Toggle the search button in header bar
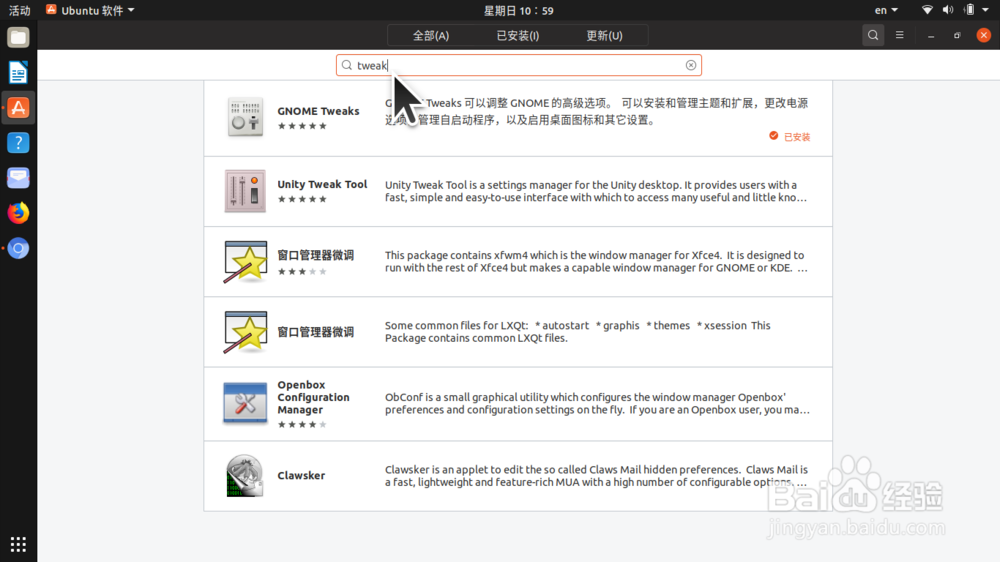 pyautogui.click(x=873, y=35)
